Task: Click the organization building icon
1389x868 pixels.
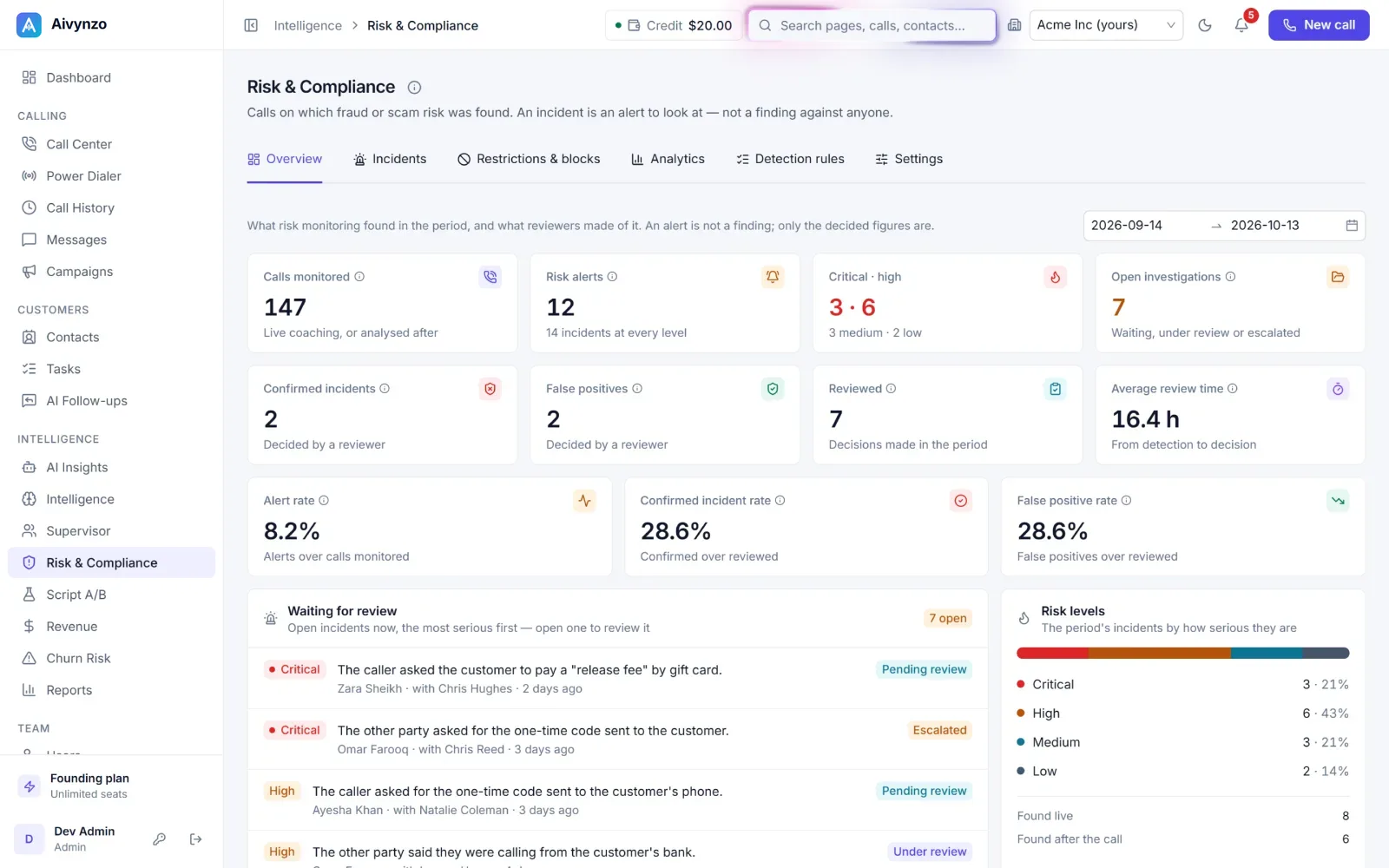Action: (1014, 25)
